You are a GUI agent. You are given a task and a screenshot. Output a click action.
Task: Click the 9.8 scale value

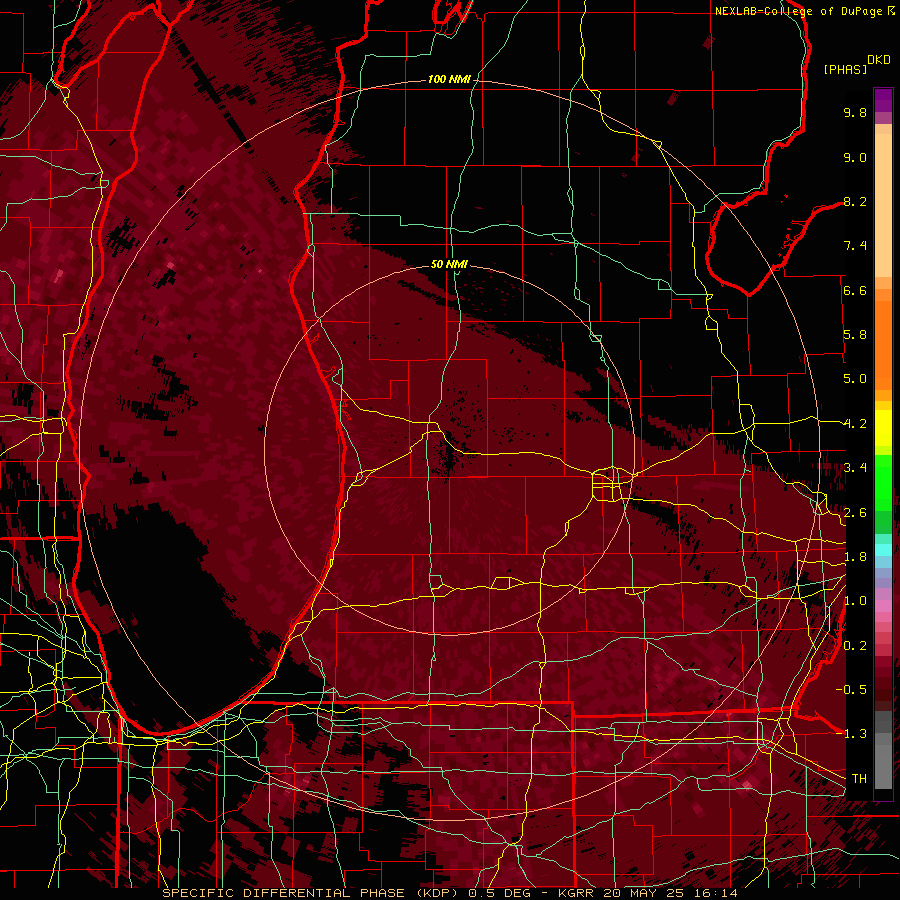click(855, 112)
